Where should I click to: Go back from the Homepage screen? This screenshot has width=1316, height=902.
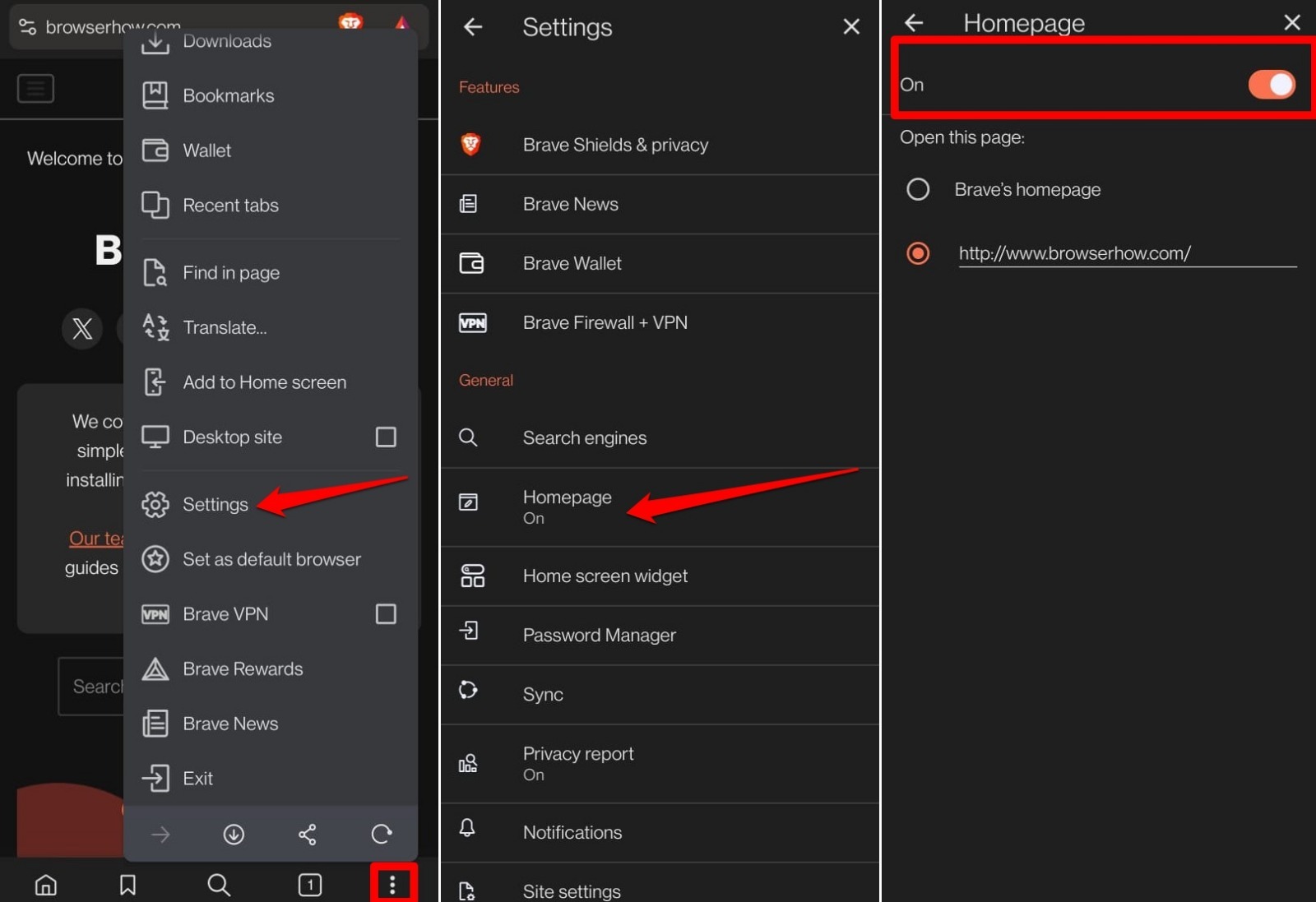914,23
